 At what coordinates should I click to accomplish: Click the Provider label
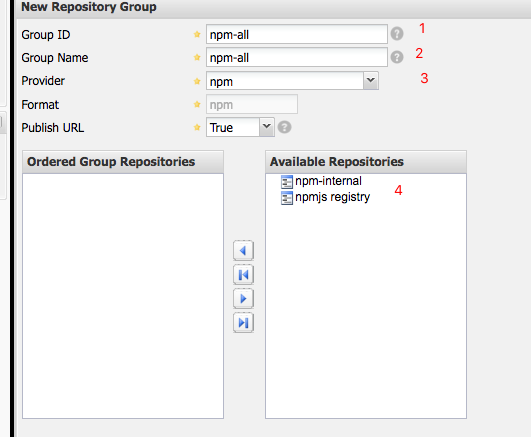(x=43, y=81)
